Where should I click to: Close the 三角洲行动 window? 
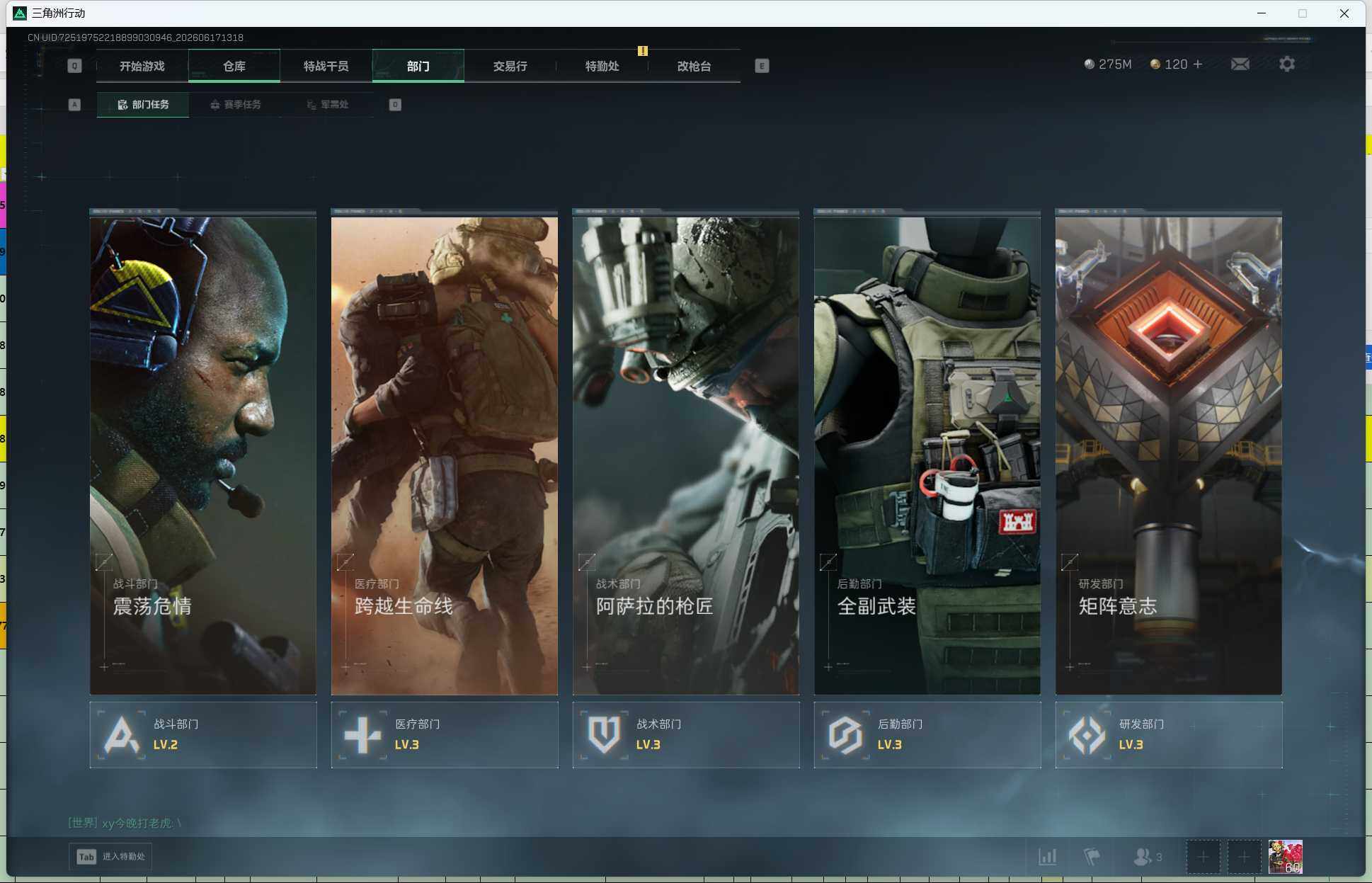(x=1344, y=13)
